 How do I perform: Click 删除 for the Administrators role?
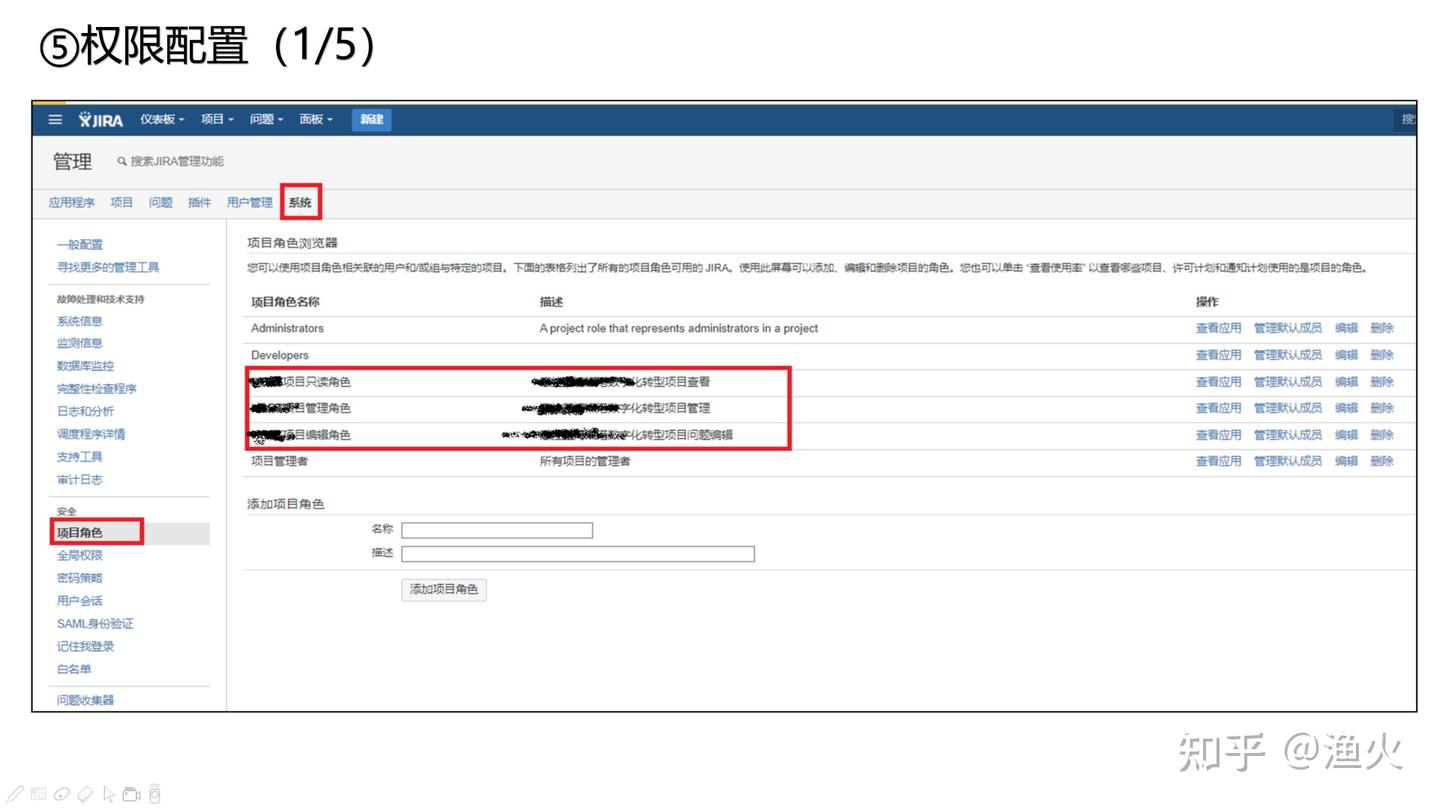point(1381,328)
